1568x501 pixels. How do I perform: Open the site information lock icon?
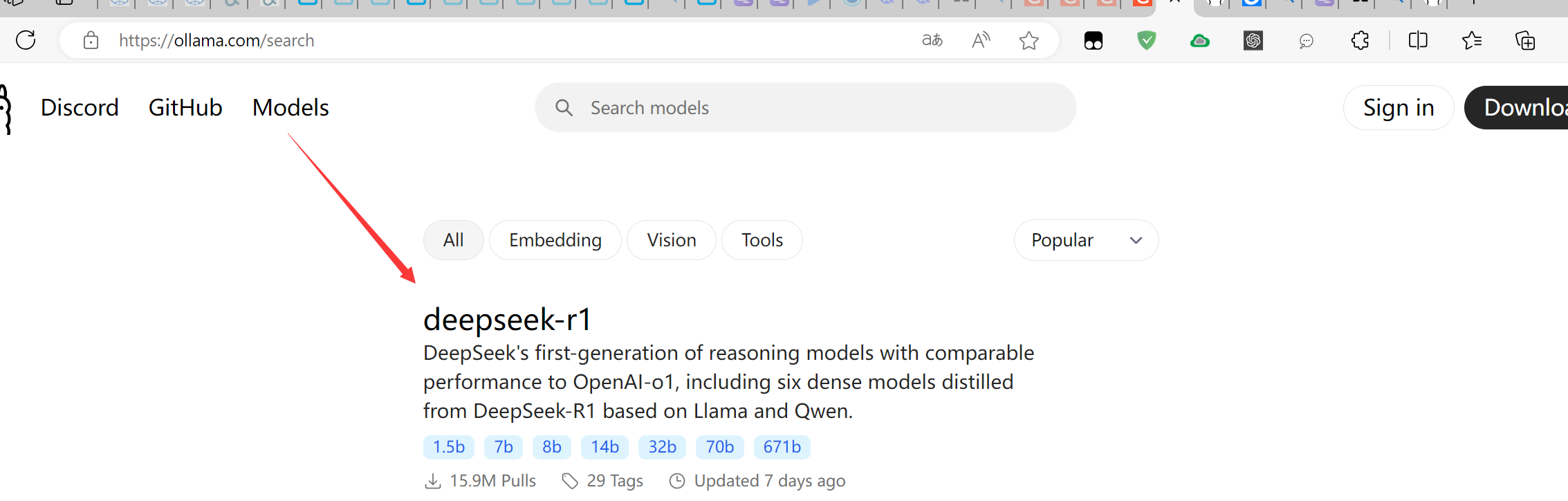coord(91,41)
